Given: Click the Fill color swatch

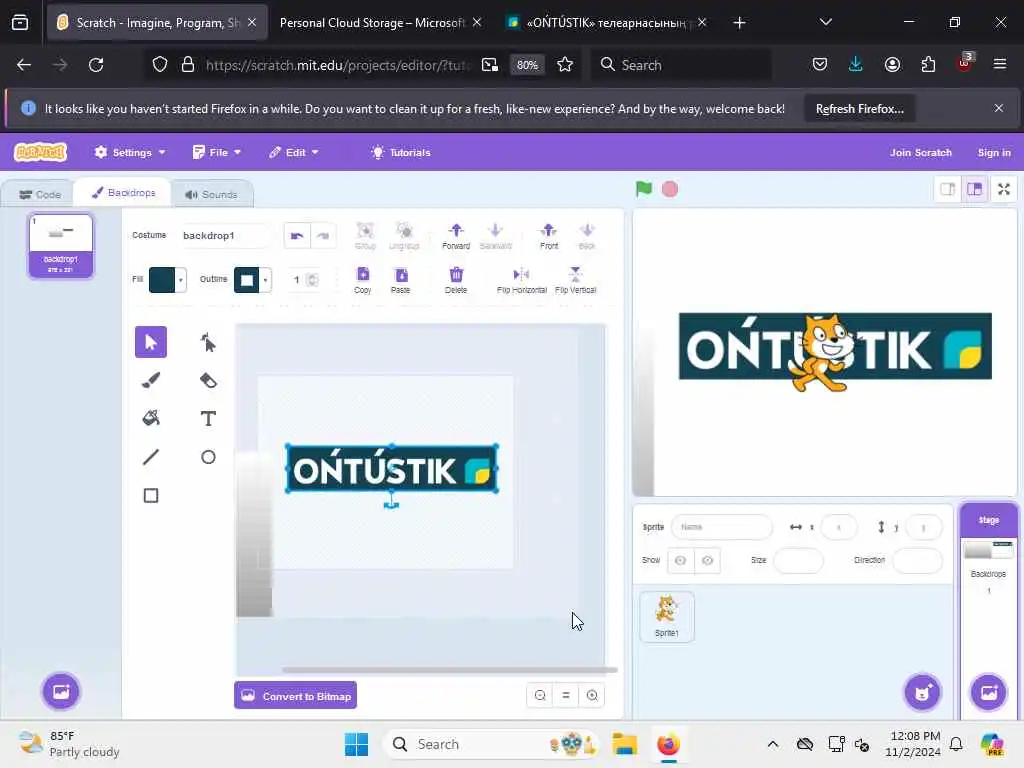Looking at the screenshot, I should (x=162, y=280).
